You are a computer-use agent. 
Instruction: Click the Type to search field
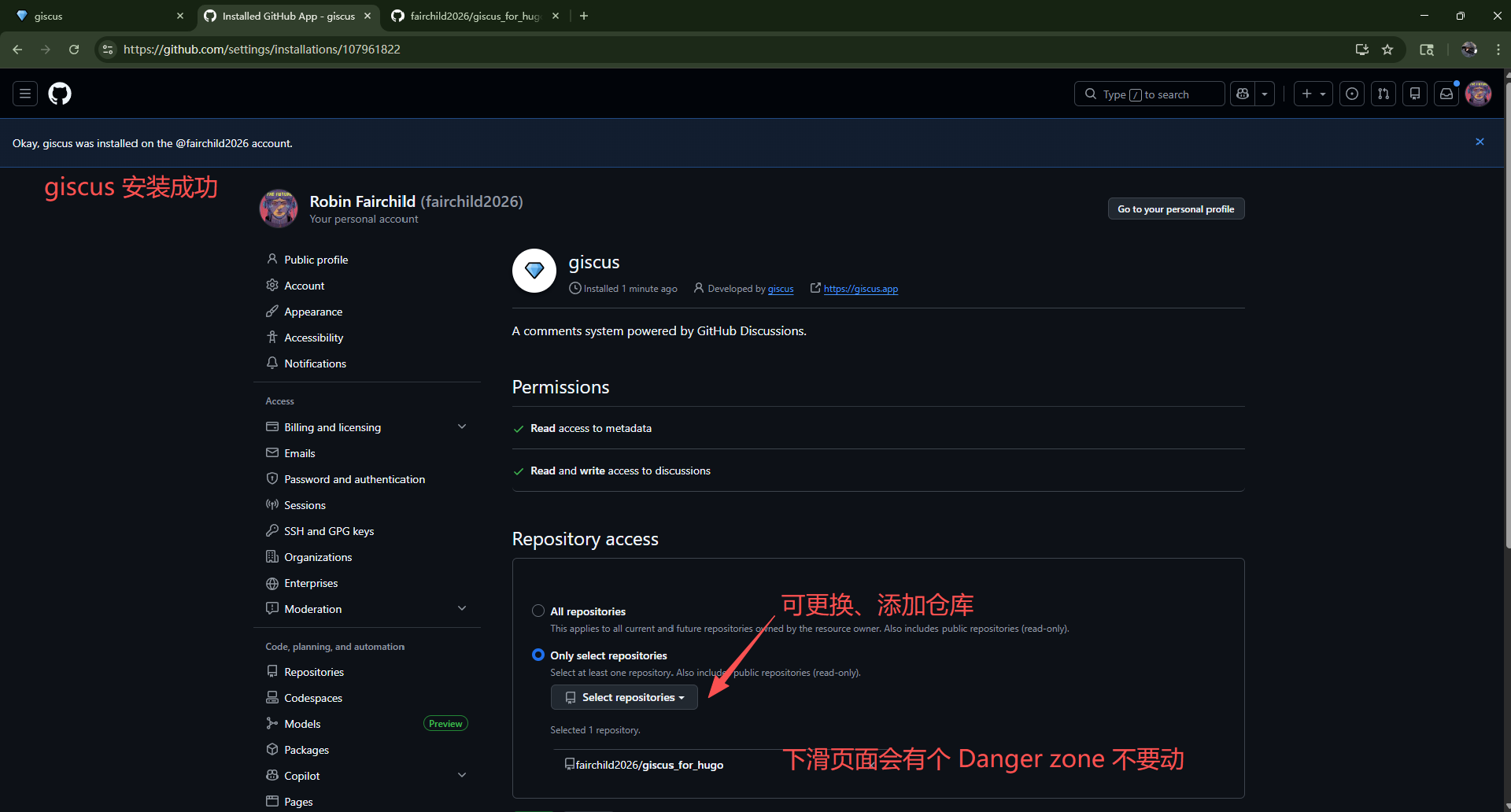[1149, 94]
